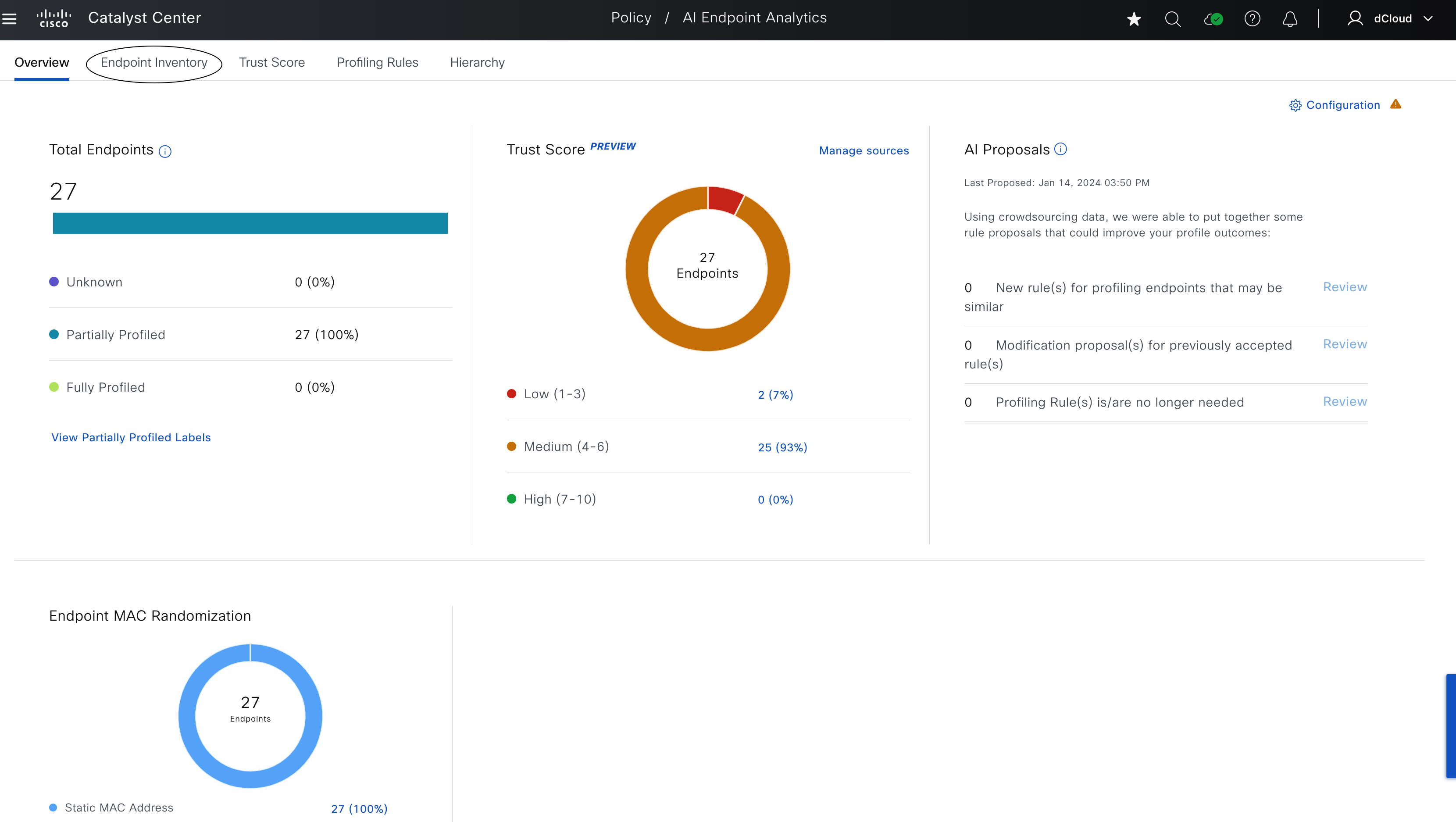1456x822 pixels.
Task: Open the global search icon
Action: 1173,19
